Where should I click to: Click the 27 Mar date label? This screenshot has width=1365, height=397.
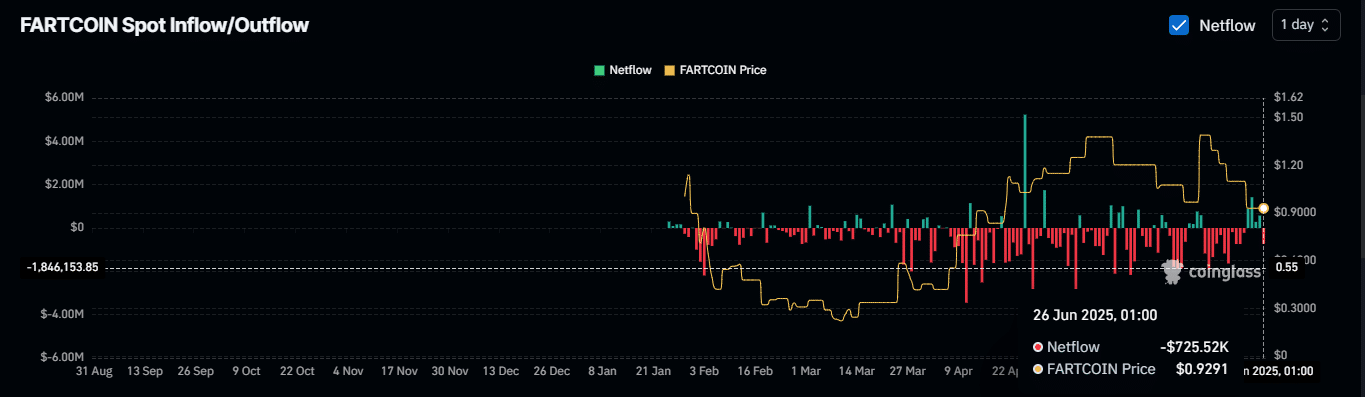pyautogui.click(x=908, y=371)
